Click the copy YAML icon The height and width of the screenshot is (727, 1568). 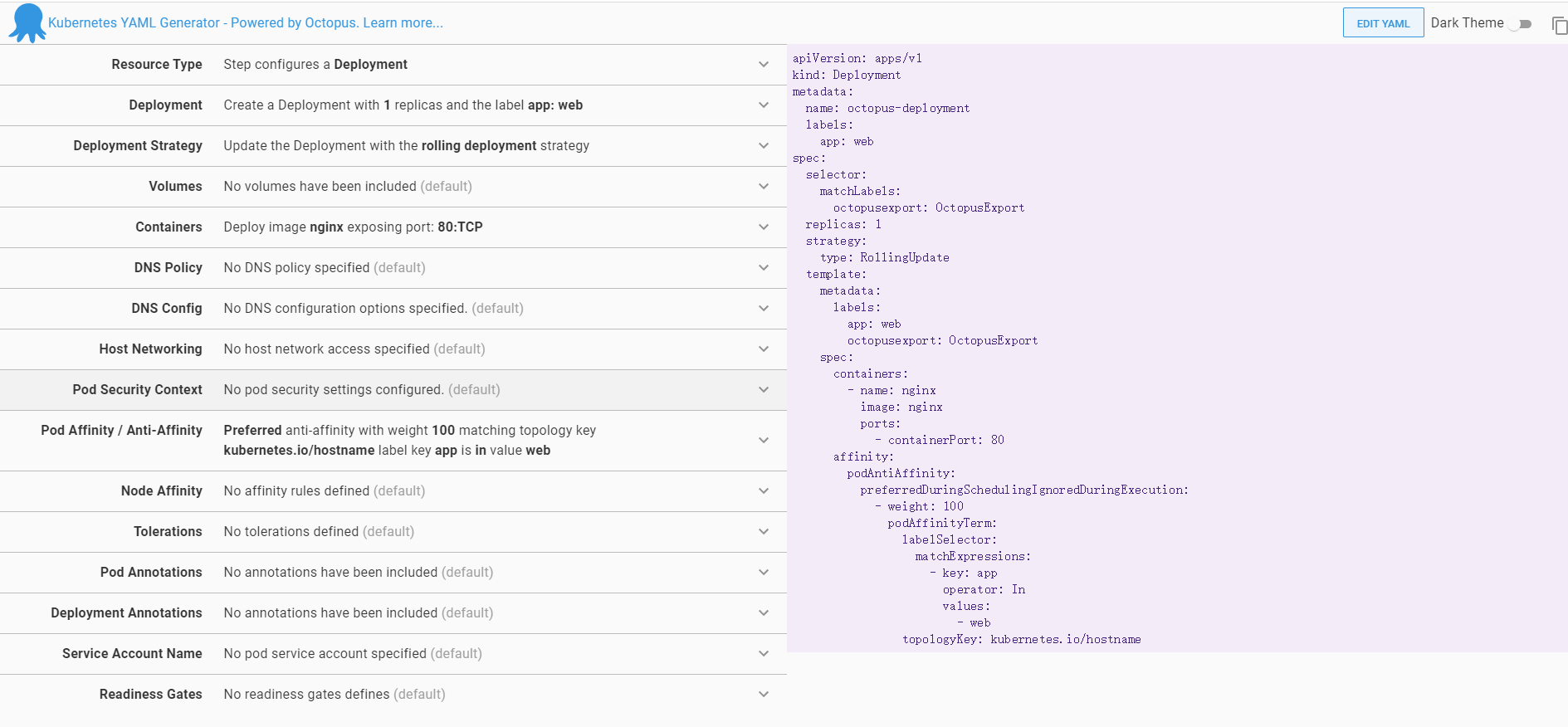click(x=1559, y=26)
